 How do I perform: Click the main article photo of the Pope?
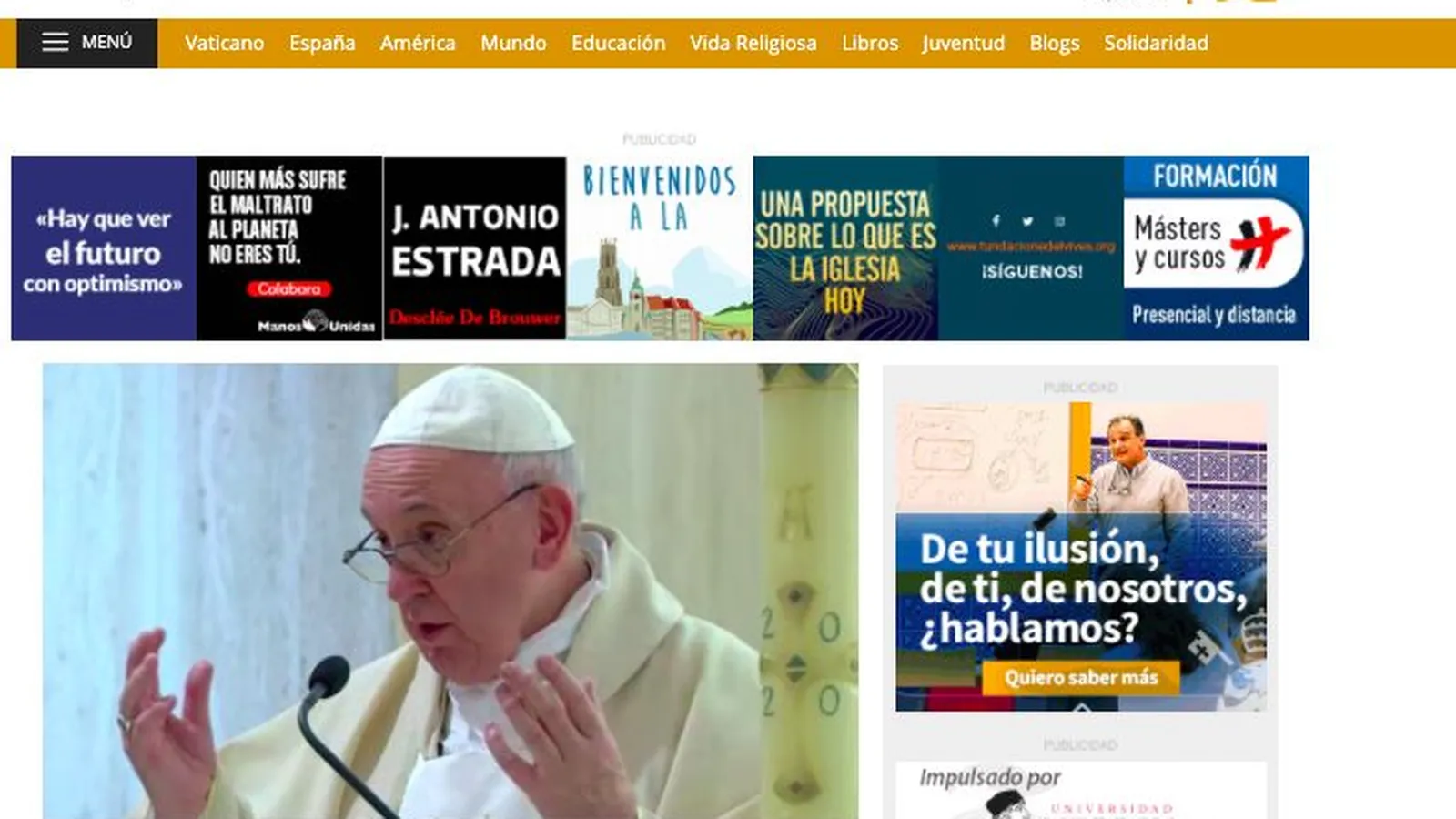(x=450, y=591)
